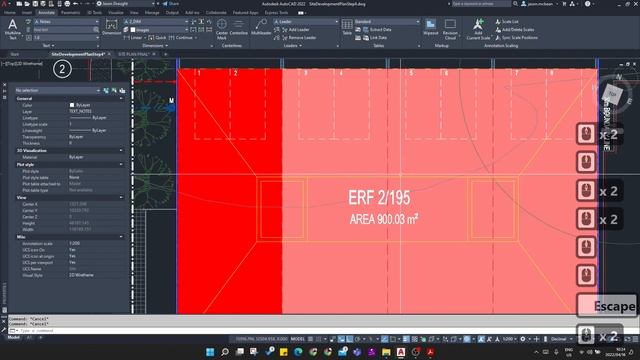640x360 pixels.
Task: Open the Insert ribbon tab
Action: coord(27,13)
